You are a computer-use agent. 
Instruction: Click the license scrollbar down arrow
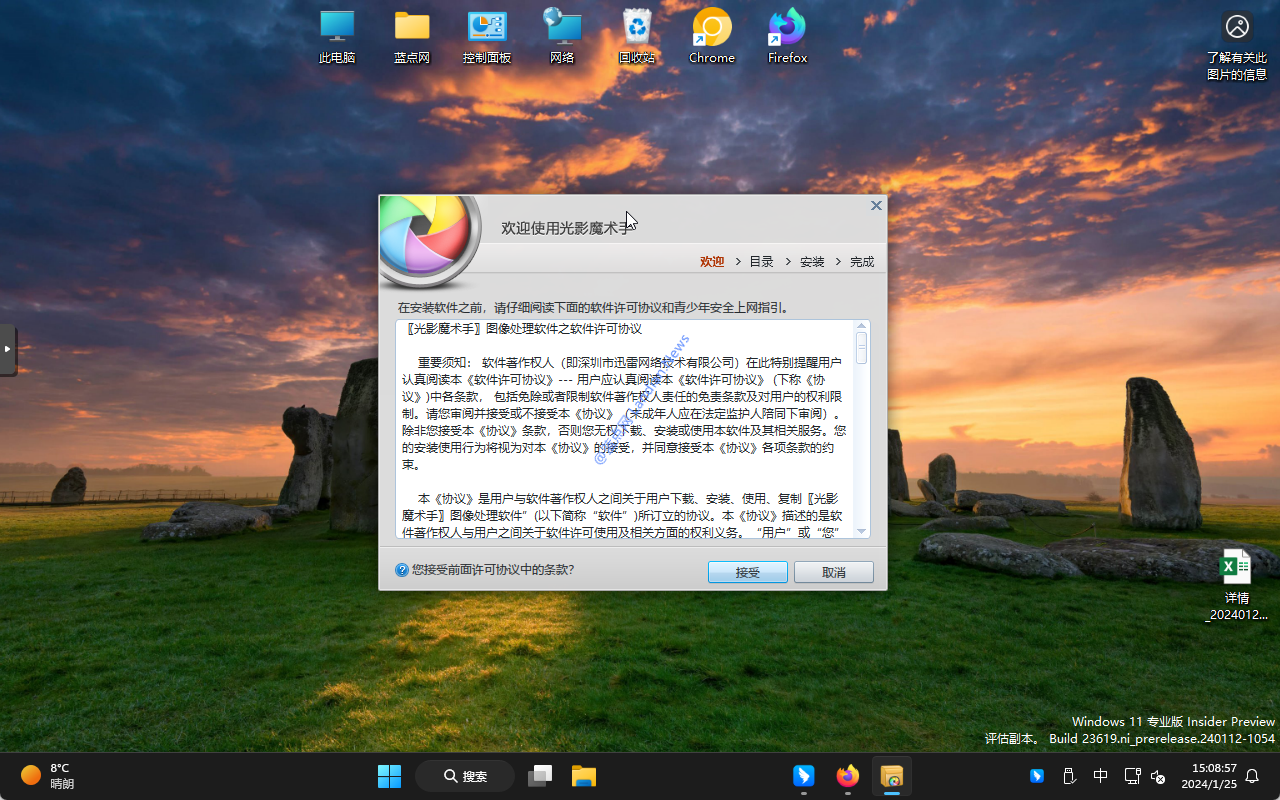coord(862,531)
